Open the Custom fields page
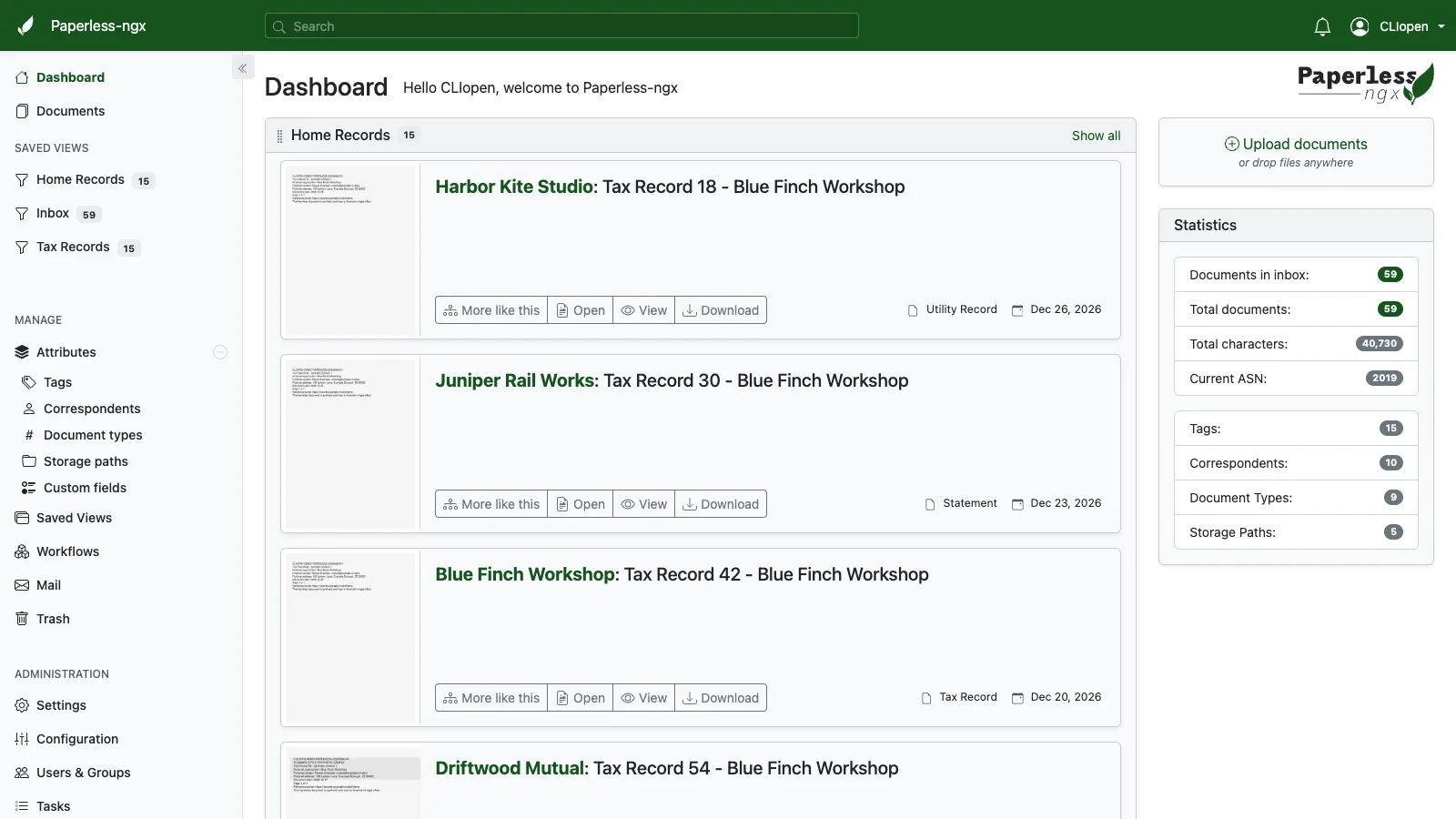Image resolution: width=1456 pixels, height=819 pixels. point(85,488)
